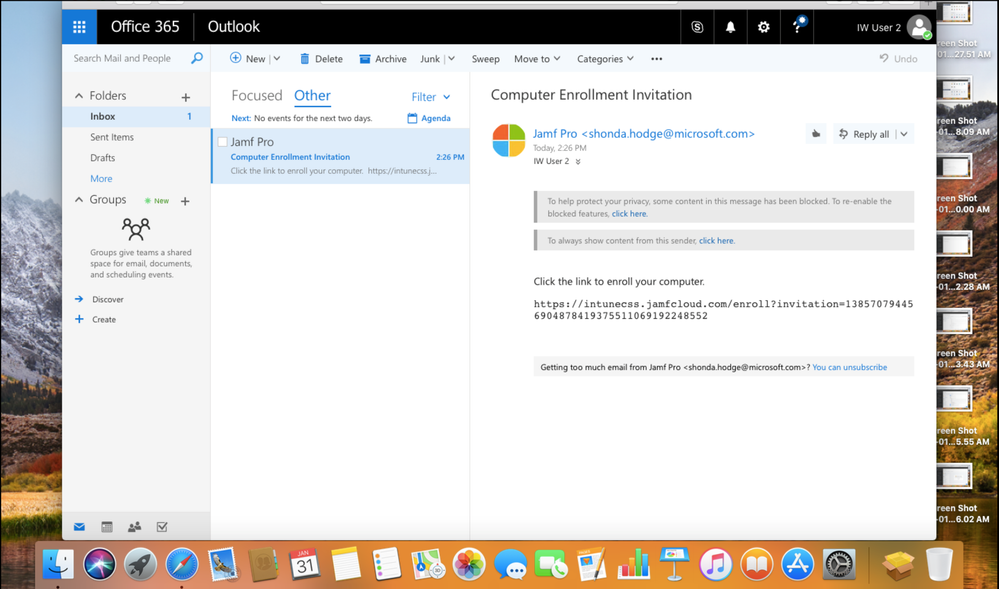The width and height of the screenshot is (999, 589).
Task: Select the Other inbox tab
Action: [312, 96]
